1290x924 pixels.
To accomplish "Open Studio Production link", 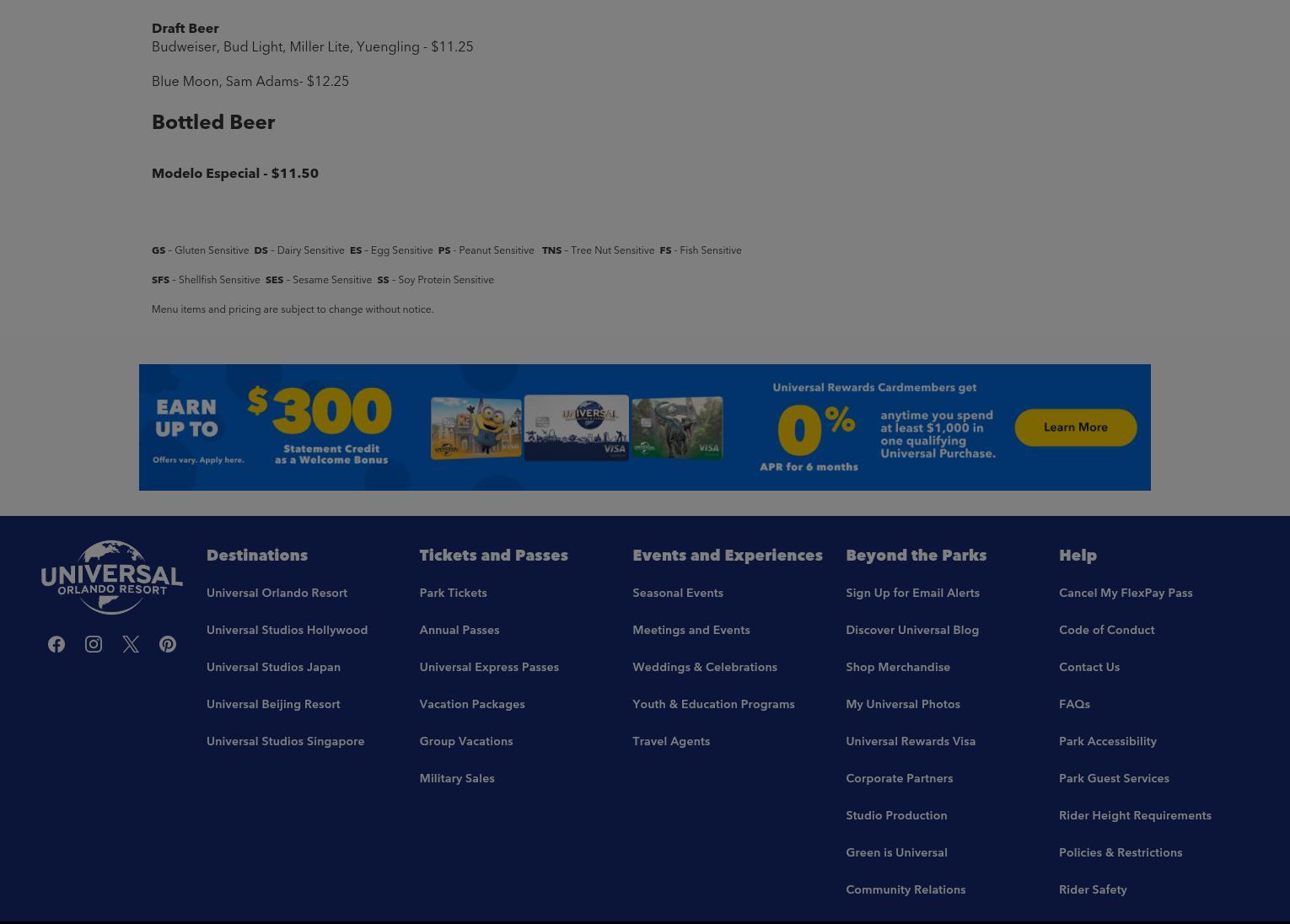I will pos(896,816).
